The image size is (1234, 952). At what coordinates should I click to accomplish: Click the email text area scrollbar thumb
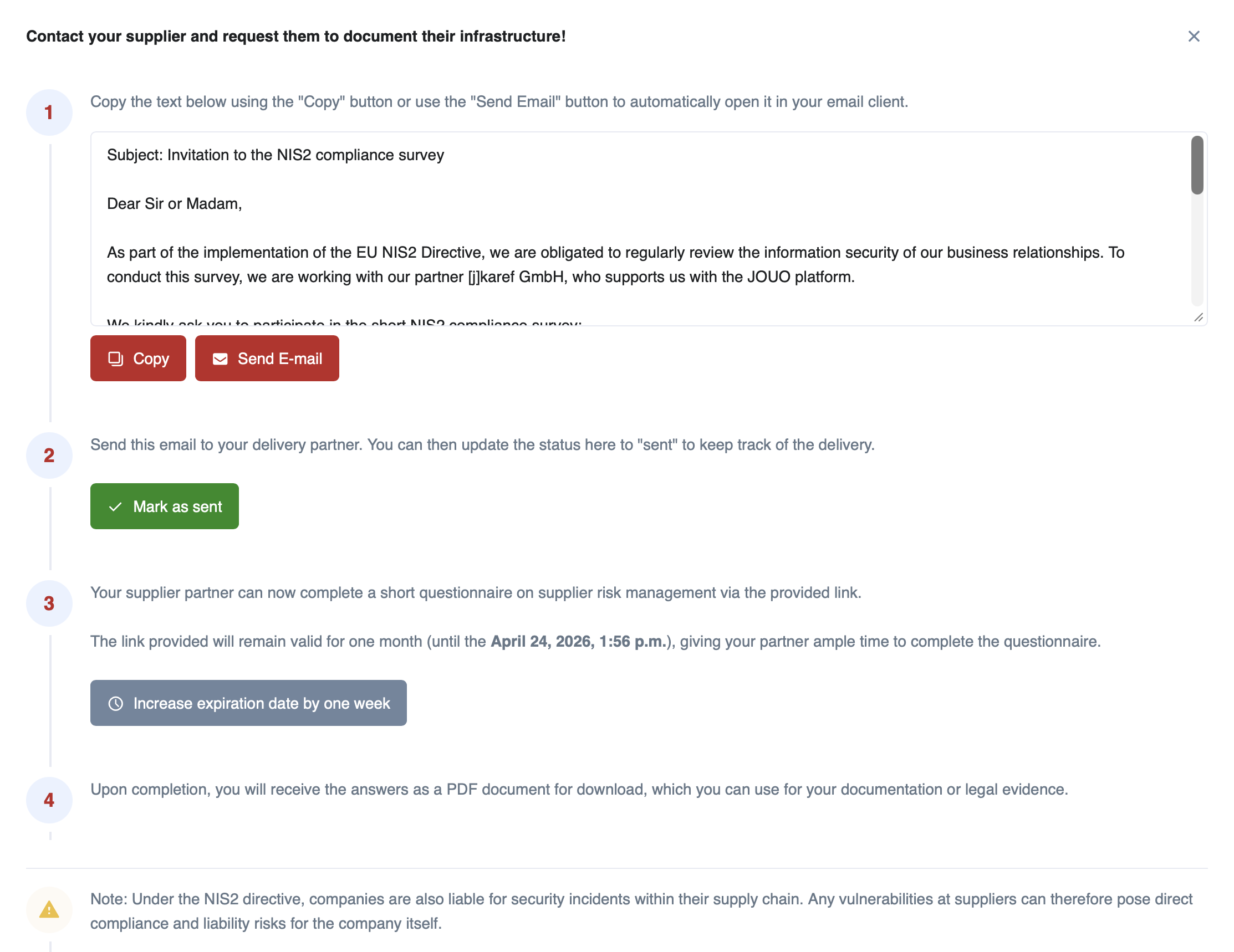click(1197, 165)
